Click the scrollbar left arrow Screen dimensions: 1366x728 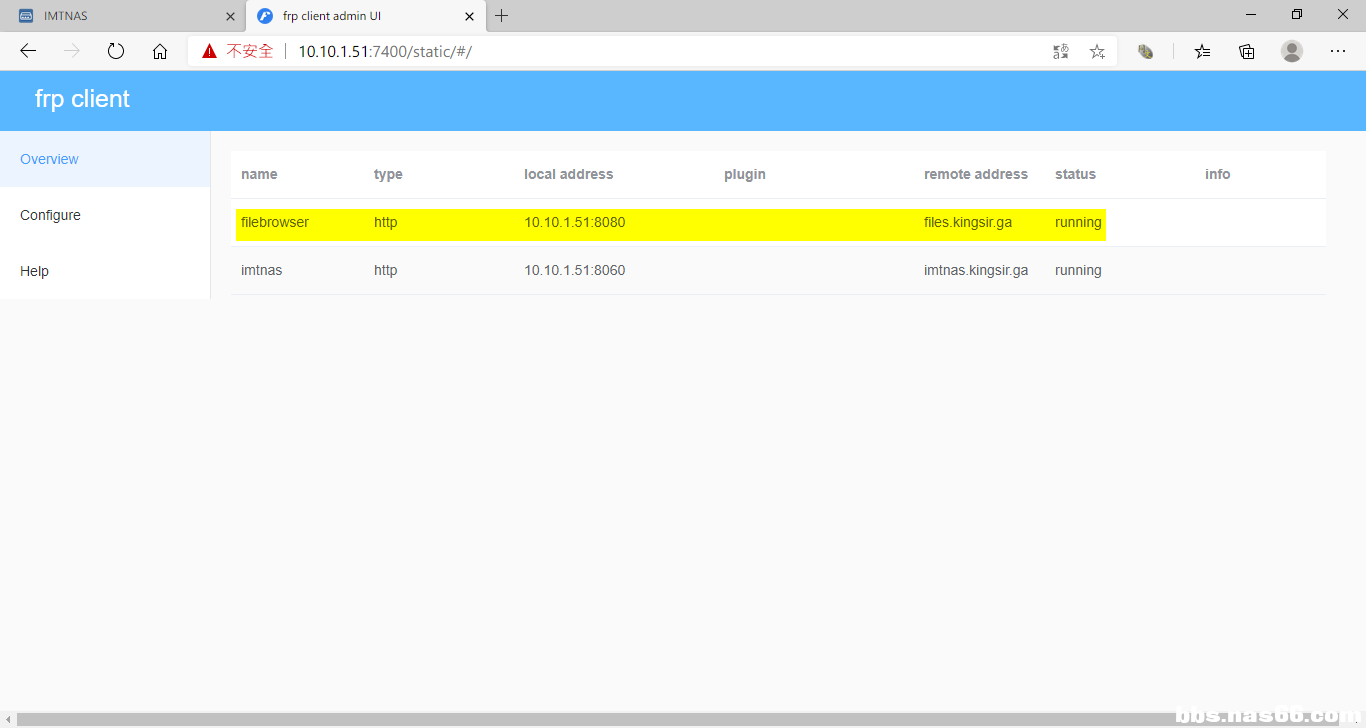(8, 719)
